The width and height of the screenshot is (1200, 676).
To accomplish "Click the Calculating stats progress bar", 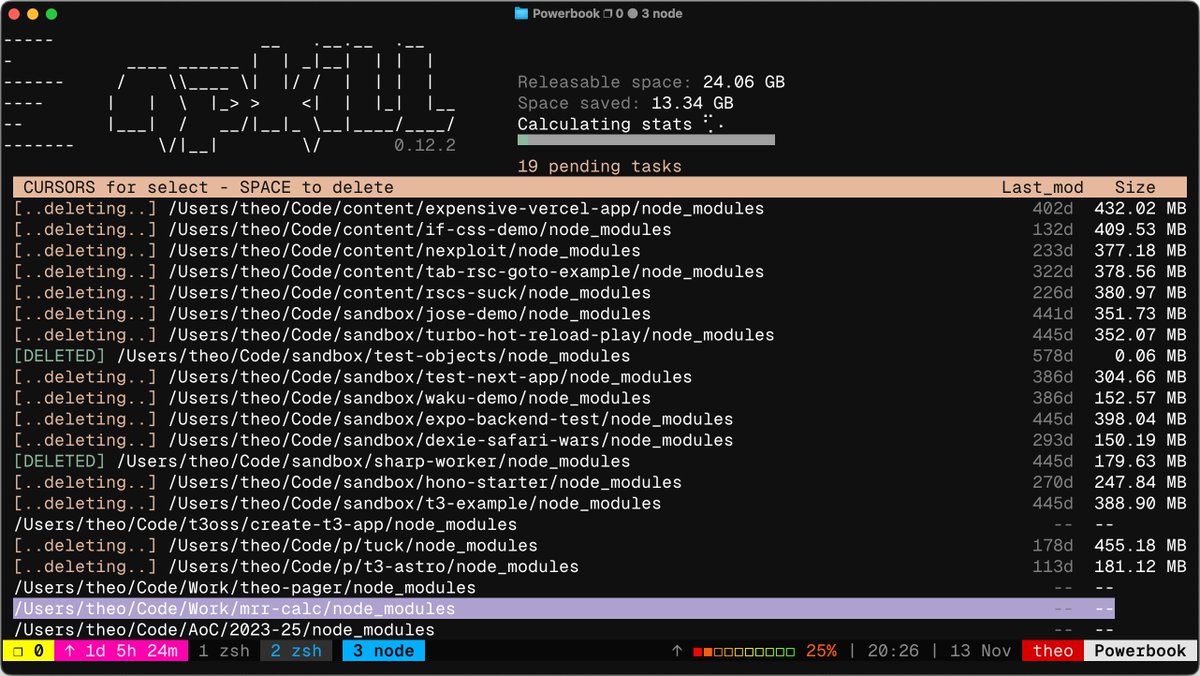I will click(646, 140).
